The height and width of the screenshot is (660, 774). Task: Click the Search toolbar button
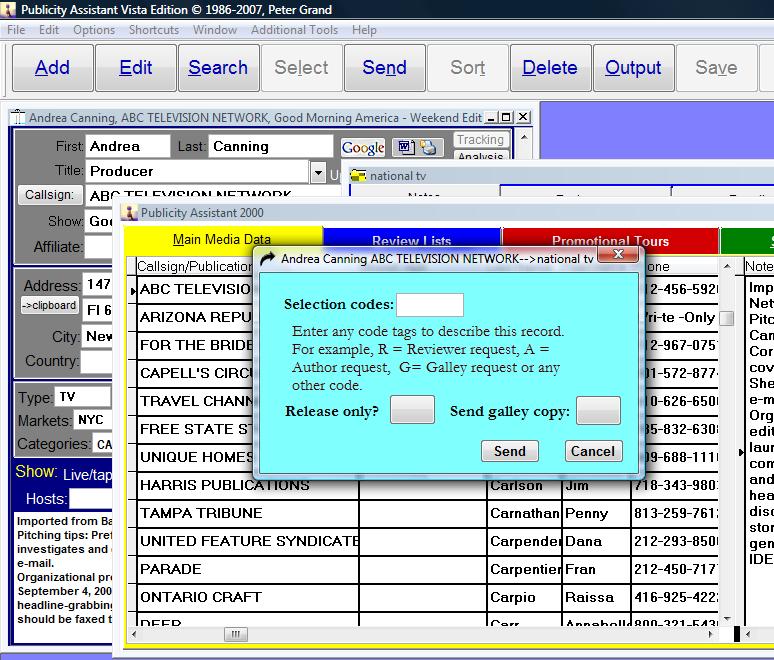click(218, 68)
